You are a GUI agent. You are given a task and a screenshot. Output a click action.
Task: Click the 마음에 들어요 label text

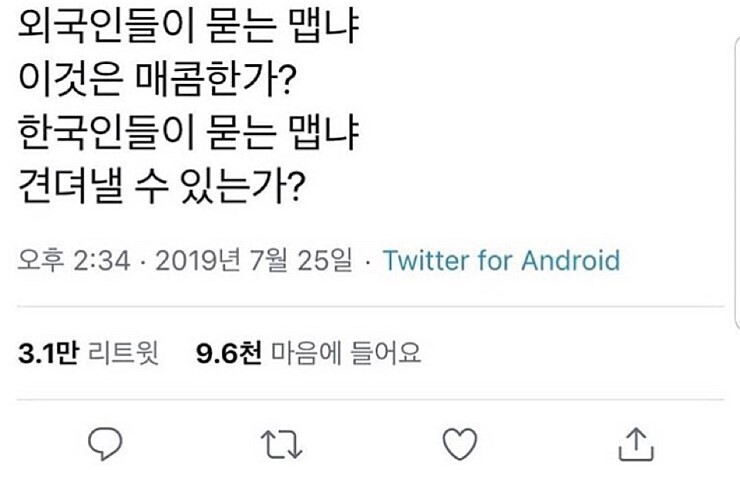point(342,353)
